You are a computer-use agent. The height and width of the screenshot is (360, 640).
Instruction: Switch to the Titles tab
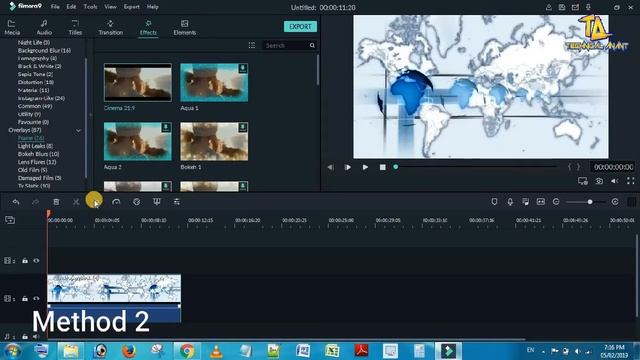pos(75,27)
